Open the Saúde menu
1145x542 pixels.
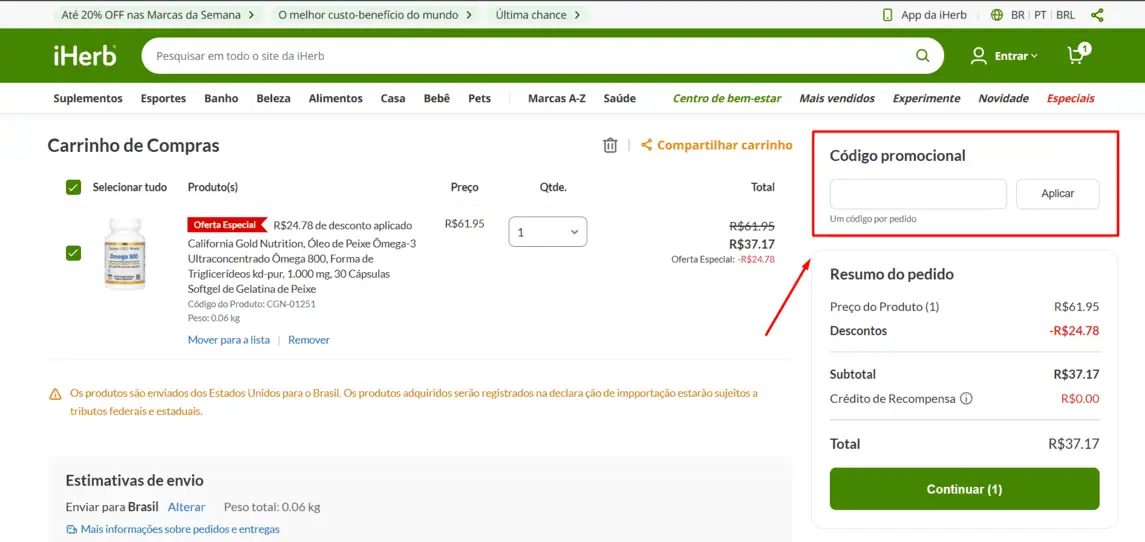[x=619, y=99]
